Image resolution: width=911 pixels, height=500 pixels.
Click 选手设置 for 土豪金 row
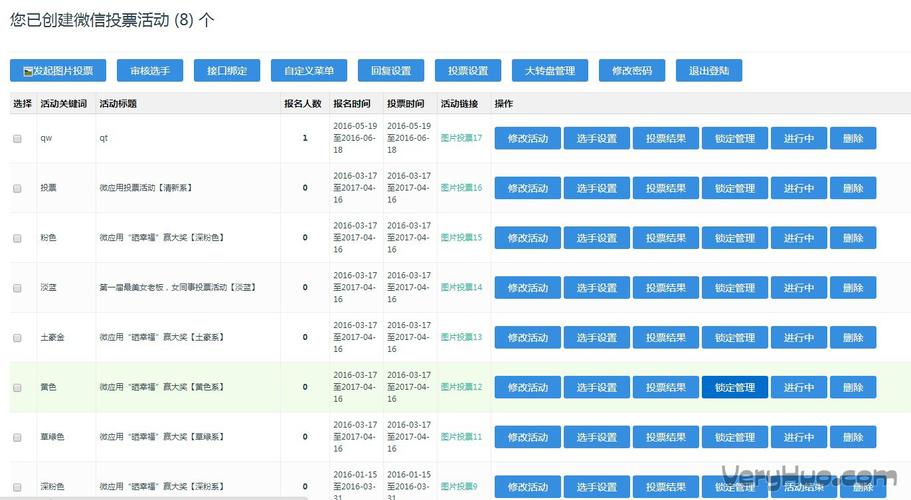597,337
